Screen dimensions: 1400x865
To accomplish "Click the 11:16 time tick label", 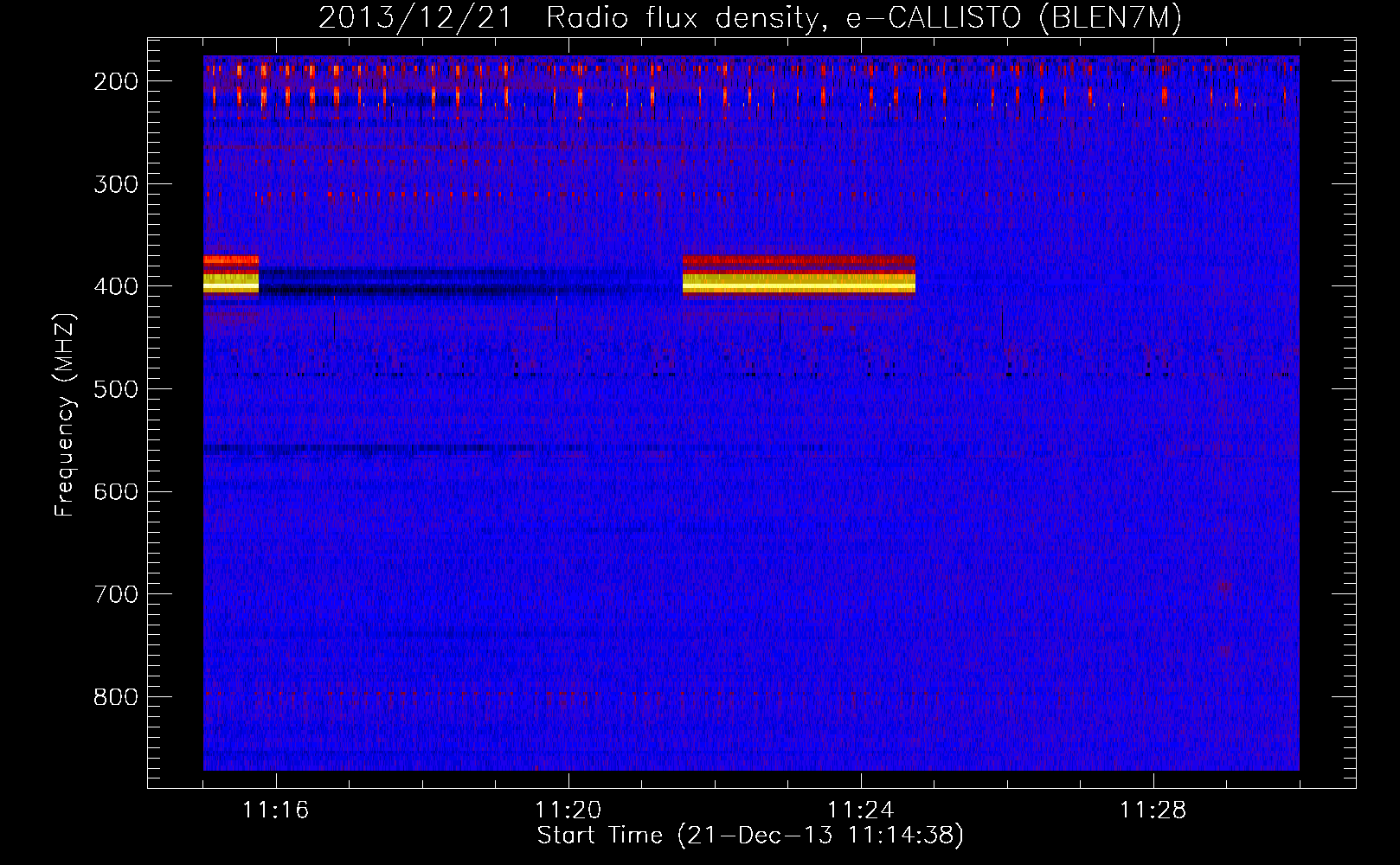I will [276, 810].
